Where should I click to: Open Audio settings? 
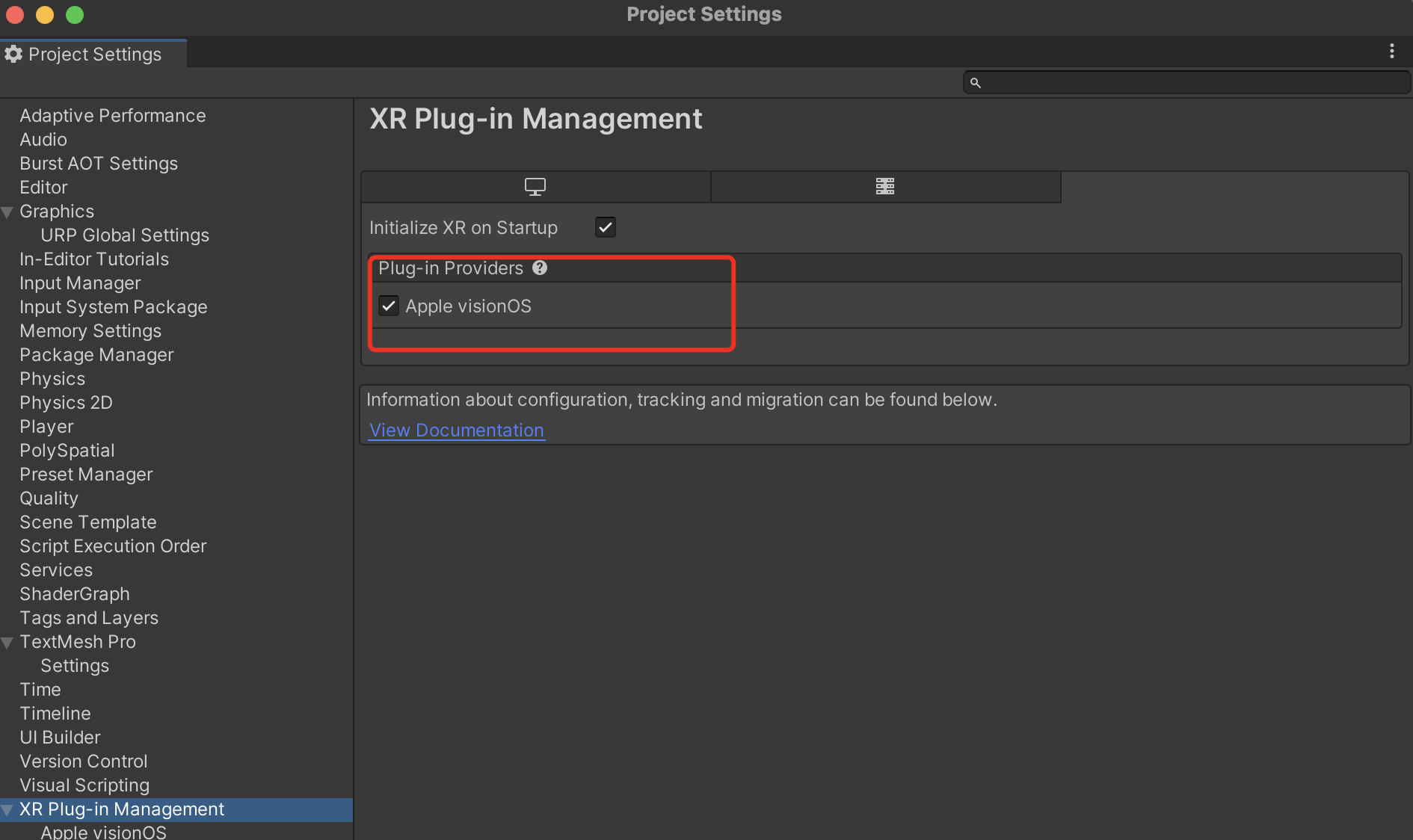click(x=43, y=140)
